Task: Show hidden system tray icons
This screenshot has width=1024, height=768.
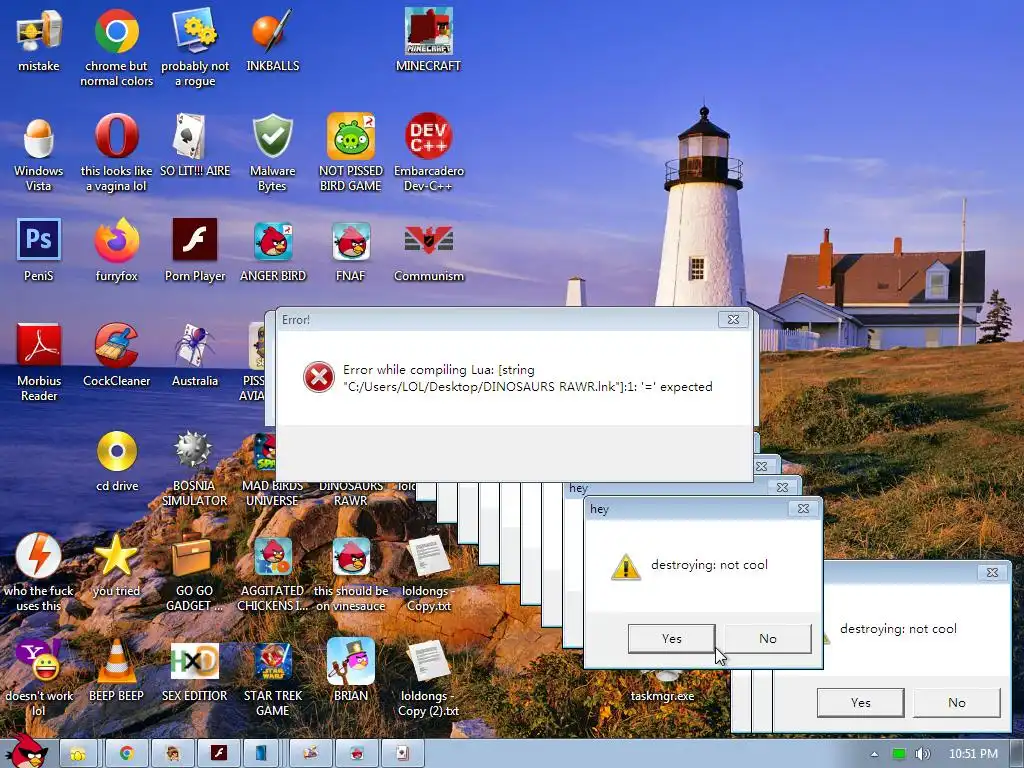Action: [874, 754]
